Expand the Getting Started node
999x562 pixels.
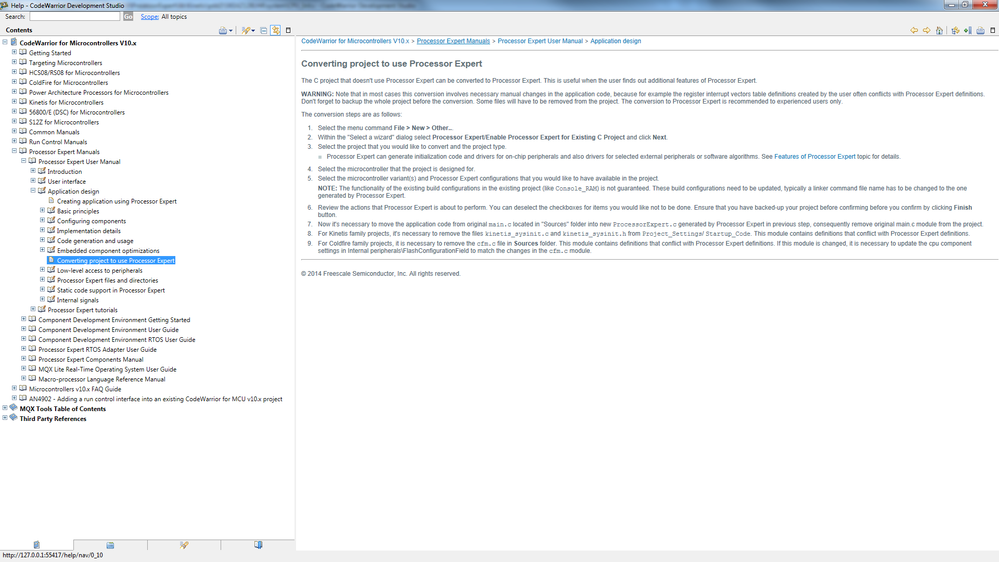pyautogui.click(x=14, y=52)
